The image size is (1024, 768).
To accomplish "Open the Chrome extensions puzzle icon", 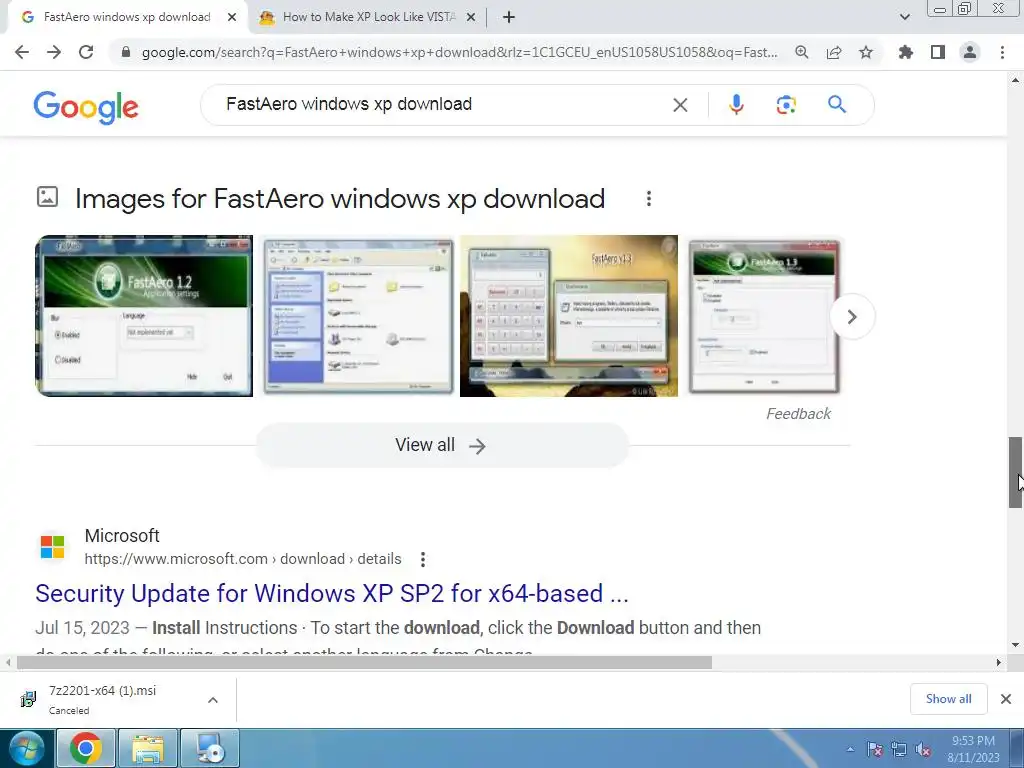I will point(906,52).
